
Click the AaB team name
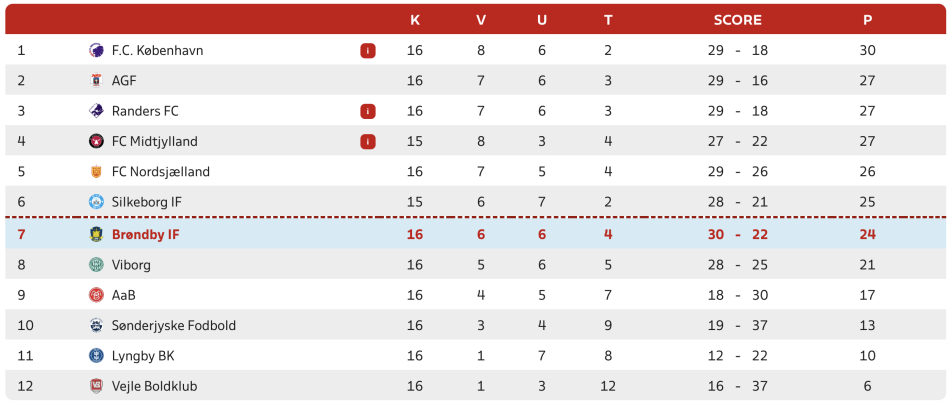point(122,295)
